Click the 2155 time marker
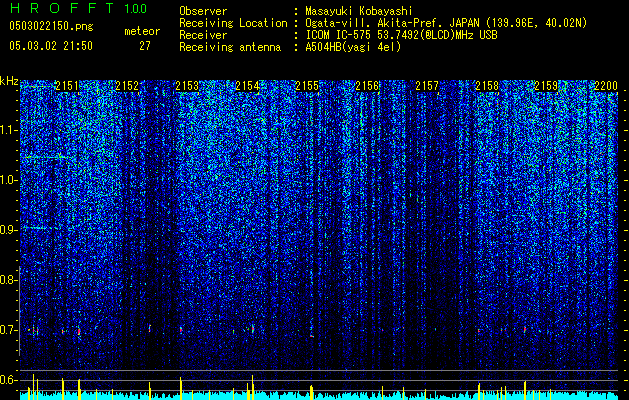Screen dimensions: 629x400 [x=307, y=86]
